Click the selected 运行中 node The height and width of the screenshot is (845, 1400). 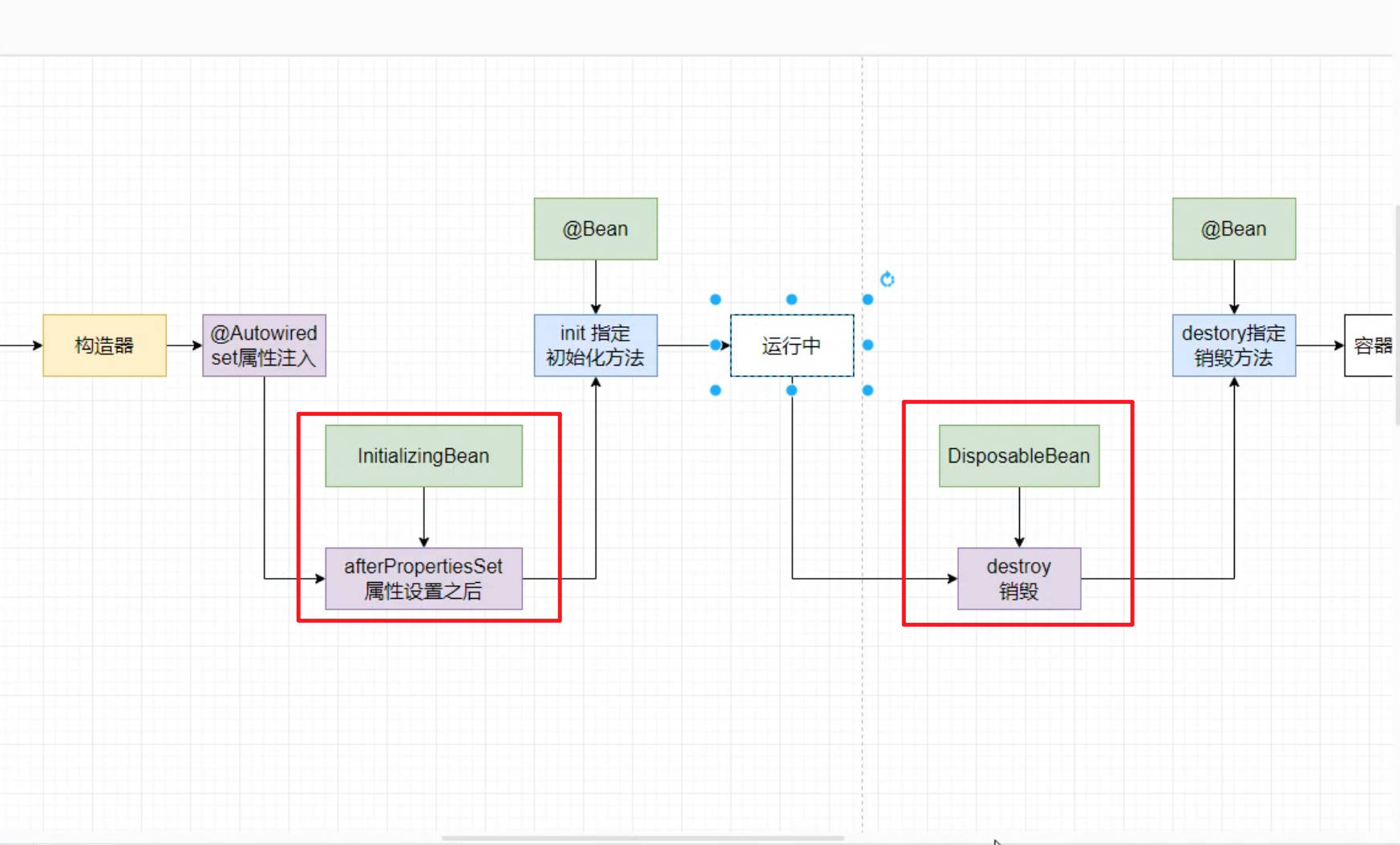tap(791, 346)
